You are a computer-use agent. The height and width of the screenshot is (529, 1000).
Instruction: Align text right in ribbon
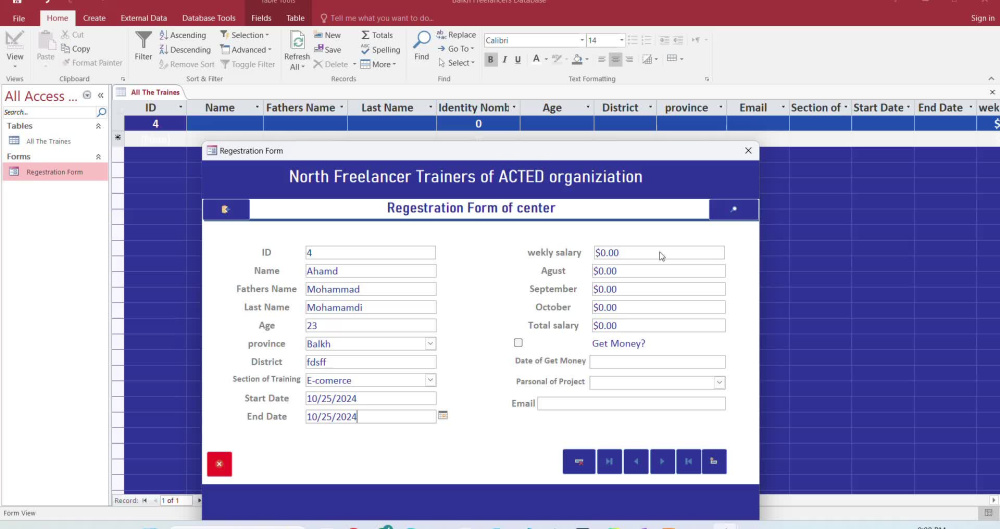coord(629,59)
